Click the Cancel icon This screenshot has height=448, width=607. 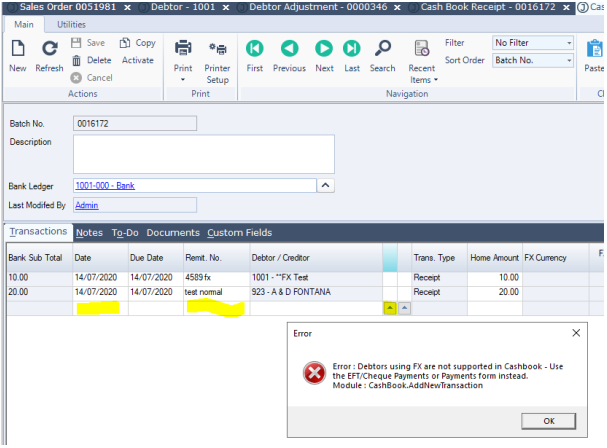point(76,78)
